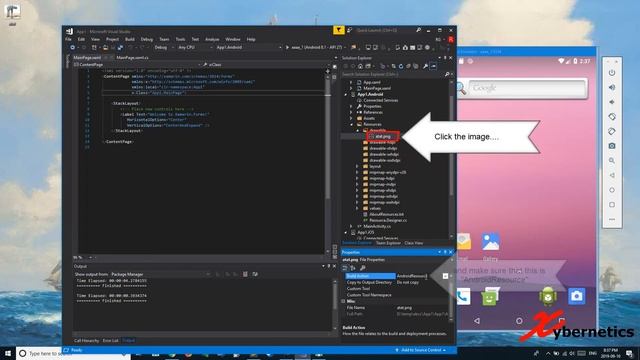Click the feedback filter flag icon

click(339, 30)
